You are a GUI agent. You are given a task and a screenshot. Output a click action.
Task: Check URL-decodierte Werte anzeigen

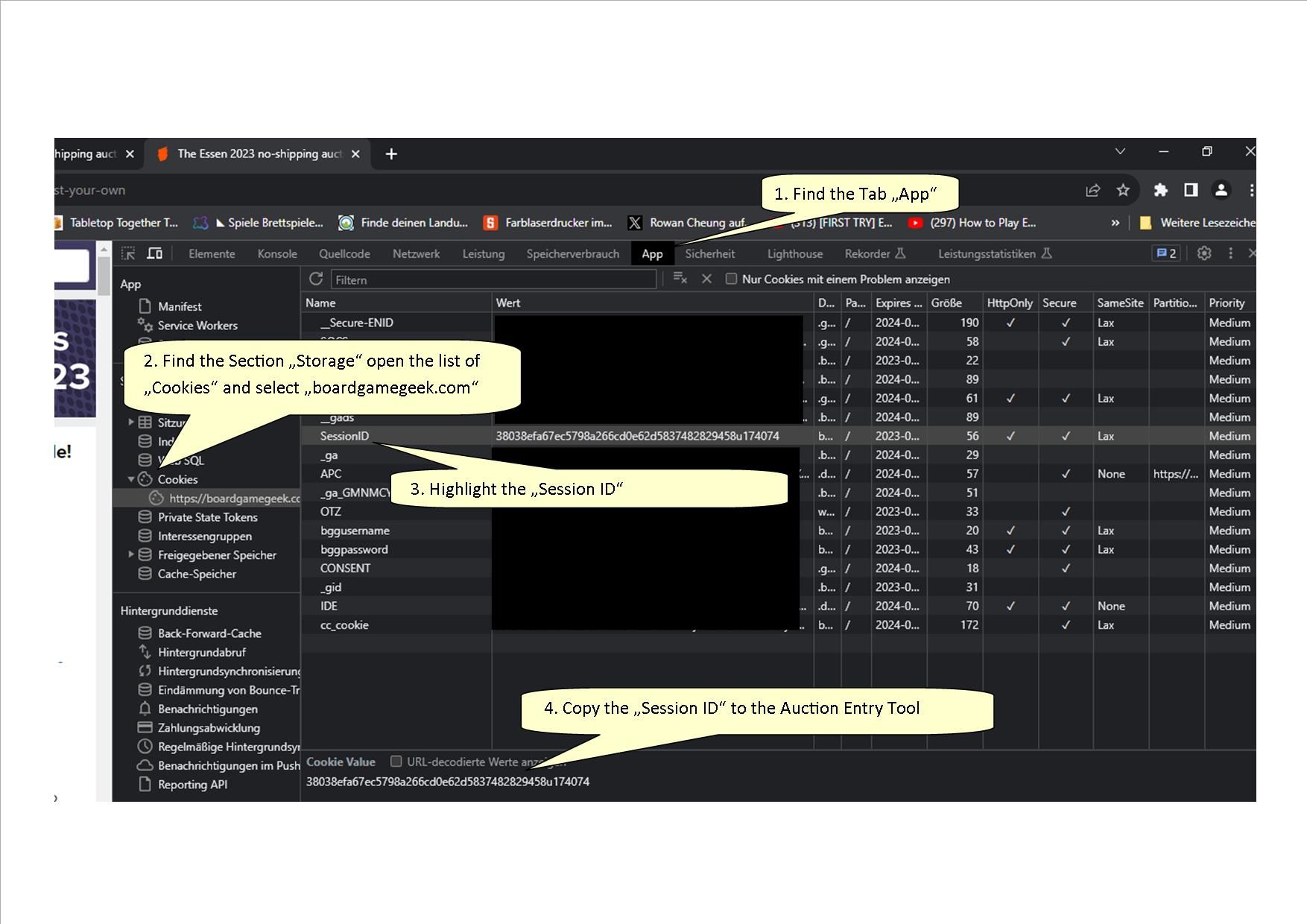coord(396,762)
